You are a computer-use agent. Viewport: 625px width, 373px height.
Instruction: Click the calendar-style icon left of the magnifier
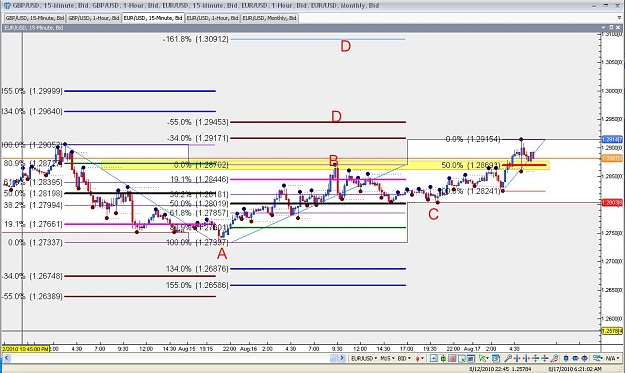coord(496,358)
